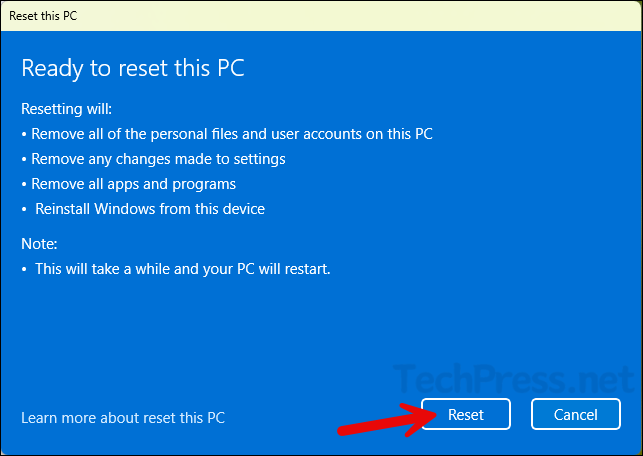Select the 'Remove all of the personal files' line
Viewport: 643px width, 456px height.
232,133
